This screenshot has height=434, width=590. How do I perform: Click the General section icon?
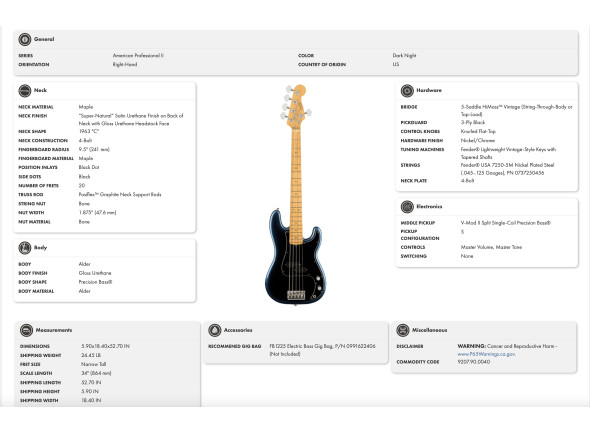[x=25, y=39]
